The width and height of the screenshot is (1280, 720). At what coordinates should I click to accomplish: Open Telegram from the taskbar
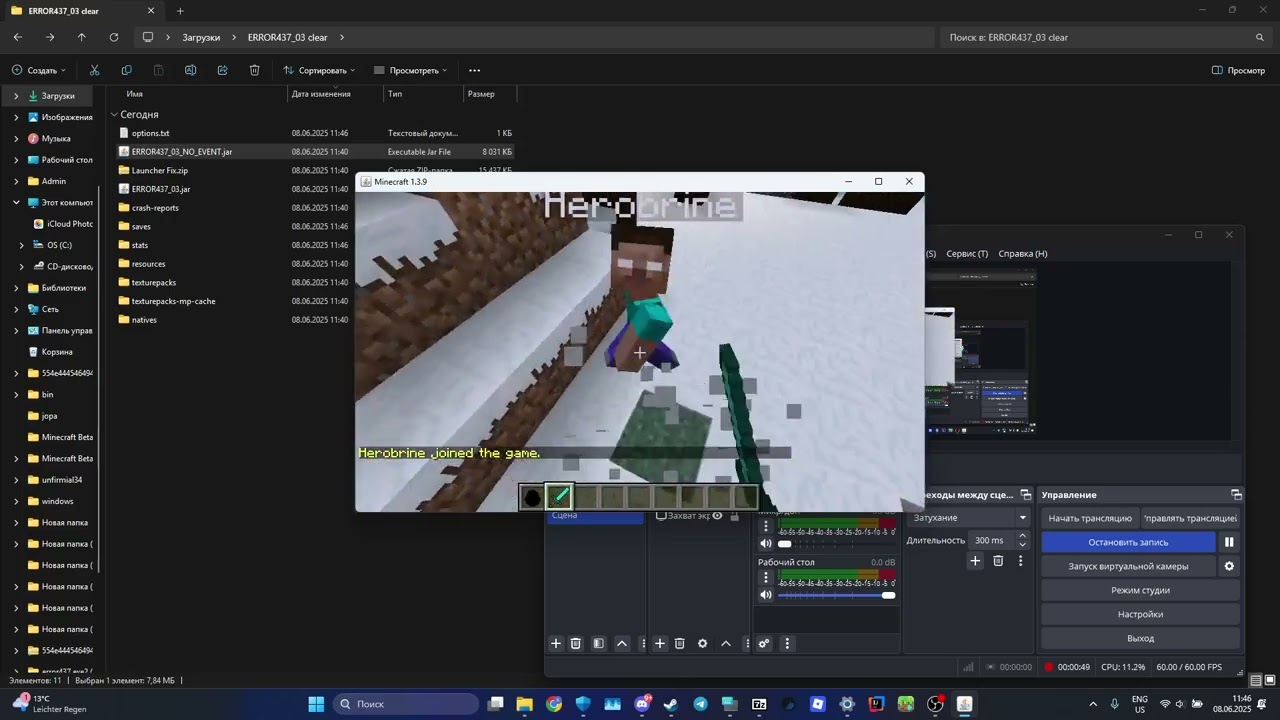click(x=700, y=704)
